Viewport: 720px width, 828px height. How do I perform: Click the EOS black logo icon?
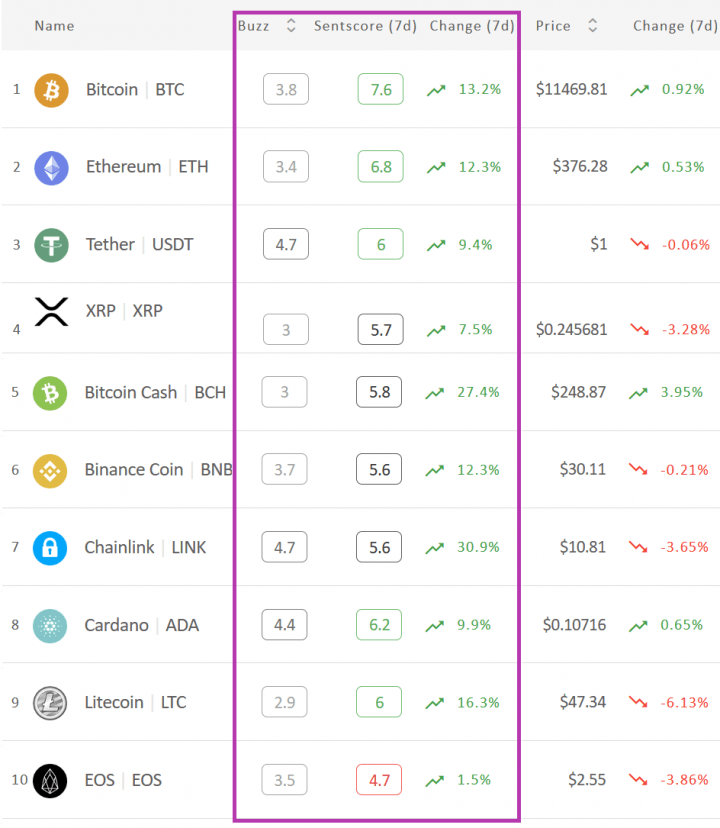pos(50,781)
